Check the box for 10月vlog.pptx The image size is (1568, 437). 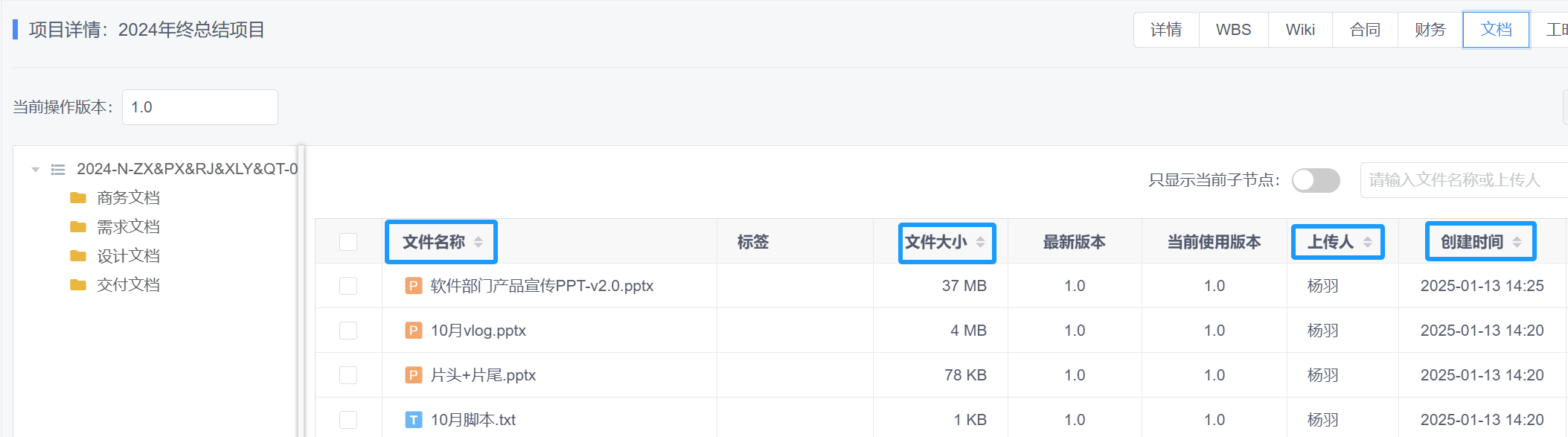pos(348,331)
